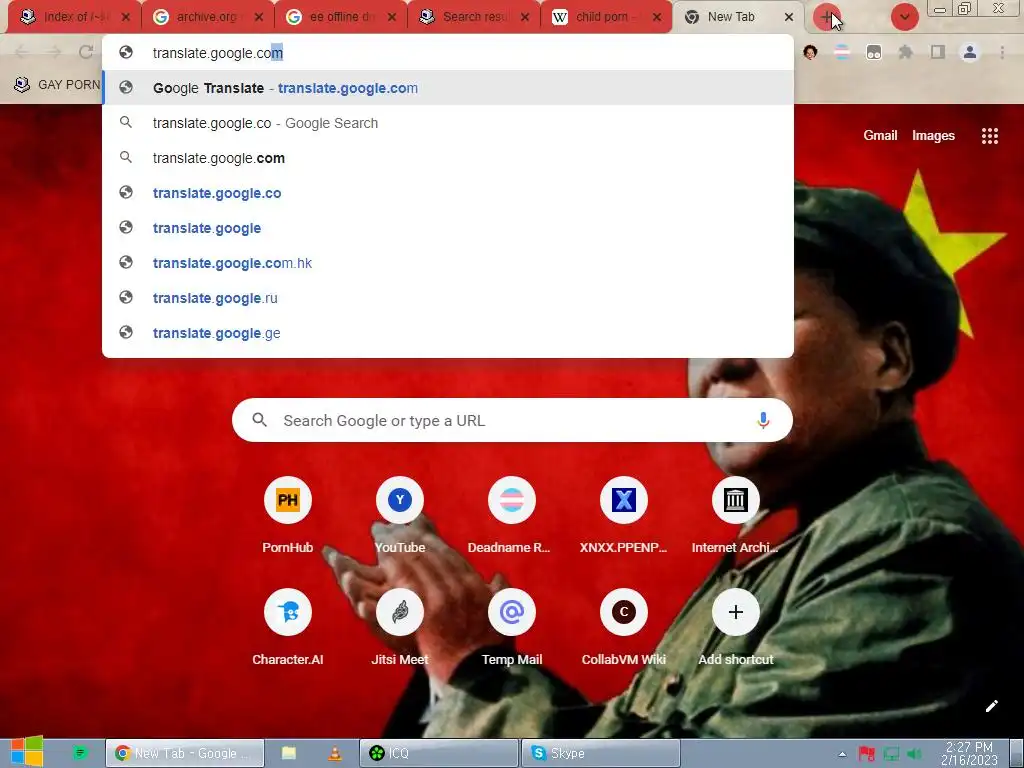The image size is (1024, 768).
Task: Open the VLC cone taskbar icon
Action: 334,753
